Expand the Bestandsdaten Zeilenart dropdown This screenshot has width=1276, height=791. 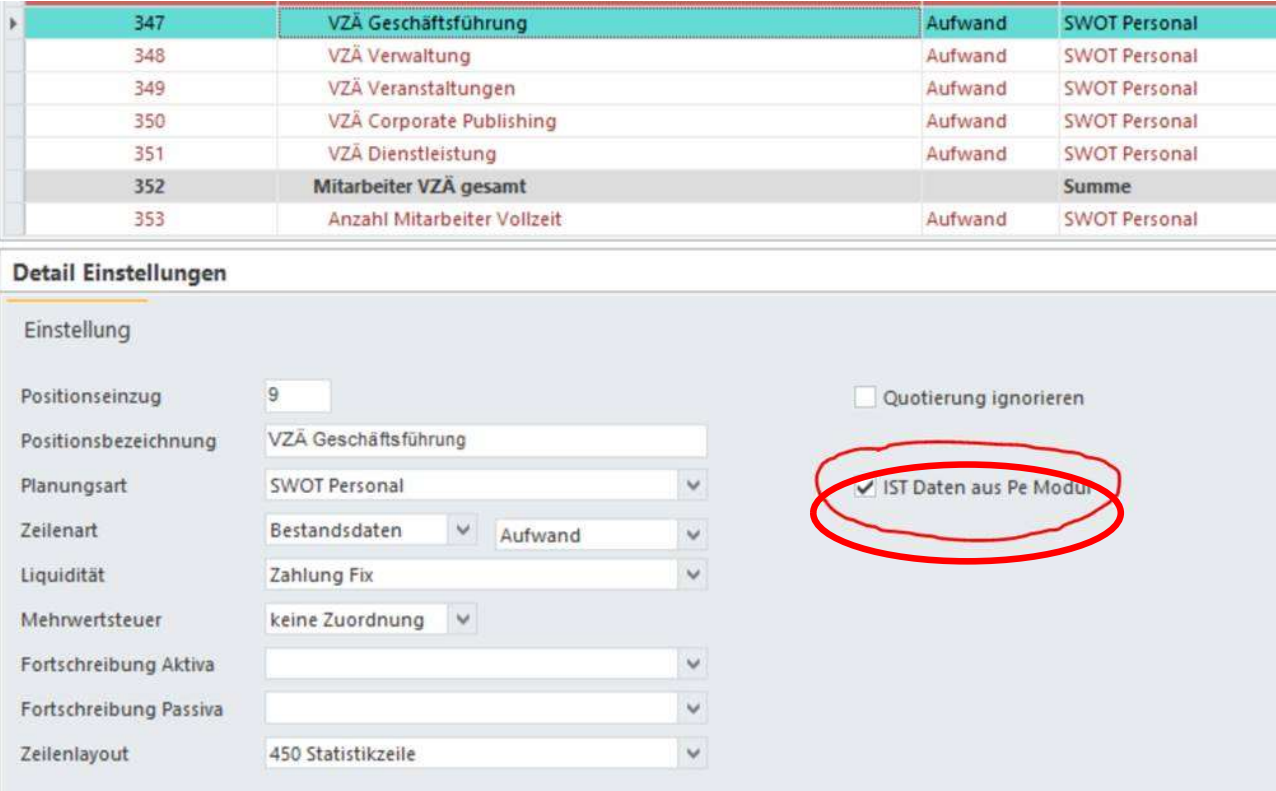point(462,531)
